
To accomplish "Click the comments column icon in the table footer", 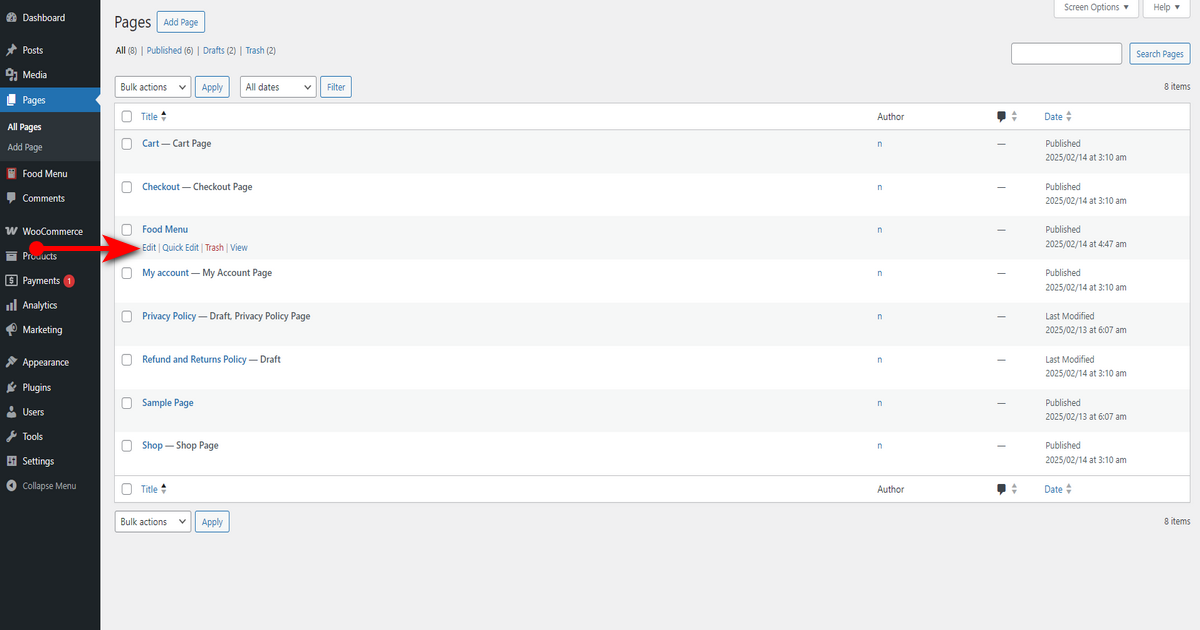I will coord(1002,490).
